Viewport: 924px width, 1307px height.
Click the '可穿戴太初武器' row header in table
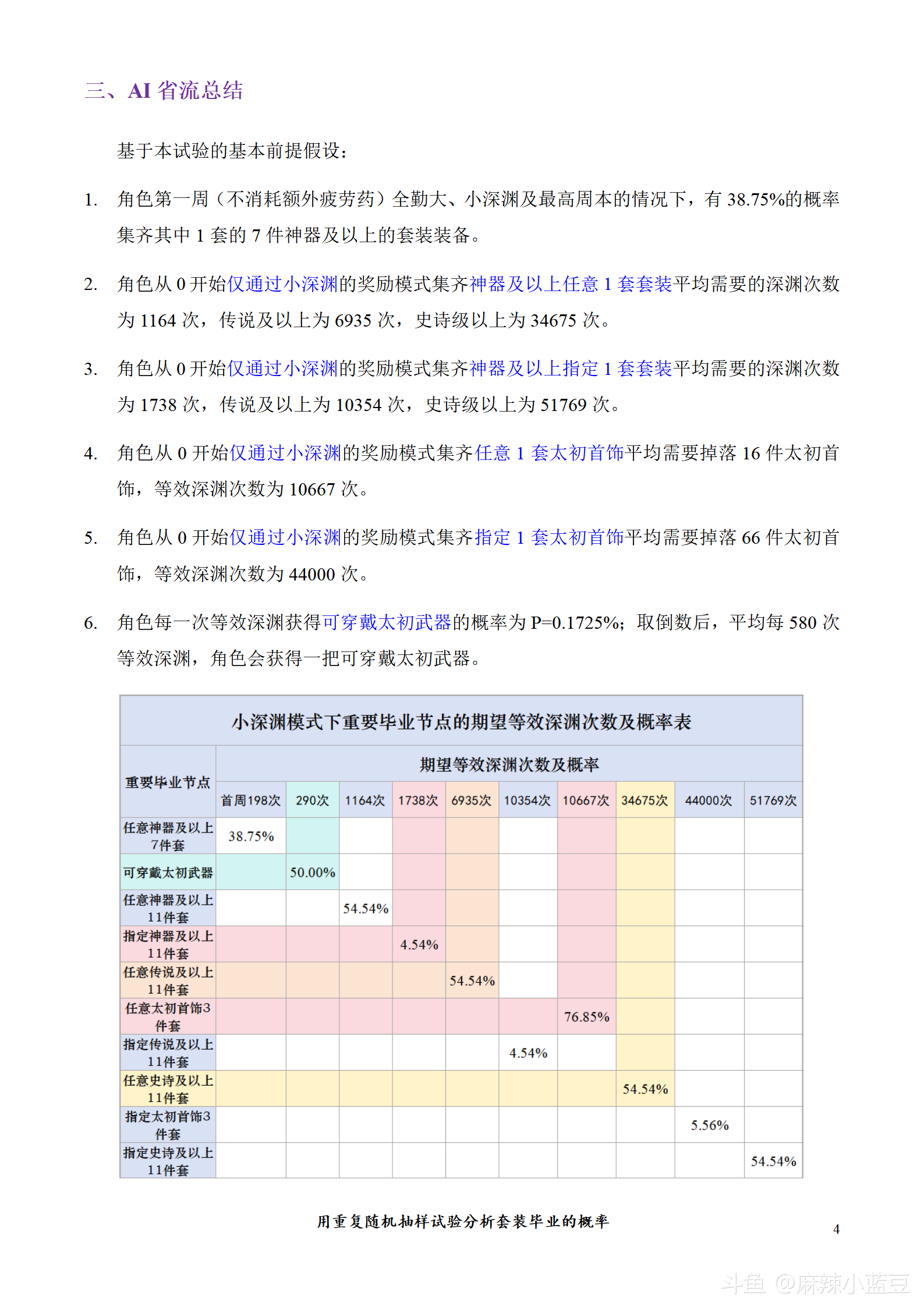click(x=168, y=873)
